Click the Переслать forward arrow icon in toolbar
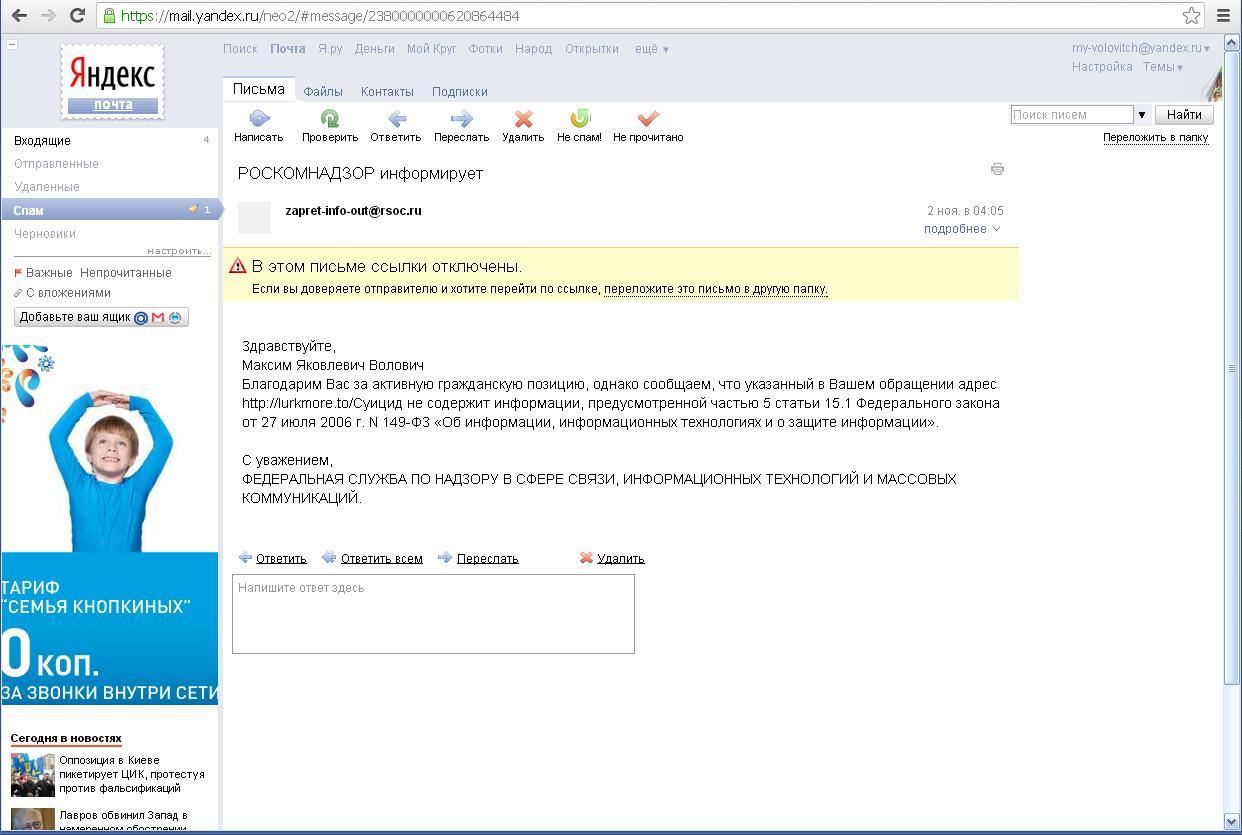The height and width of the screenshot is (835, 1242). [x=461, y=119]
